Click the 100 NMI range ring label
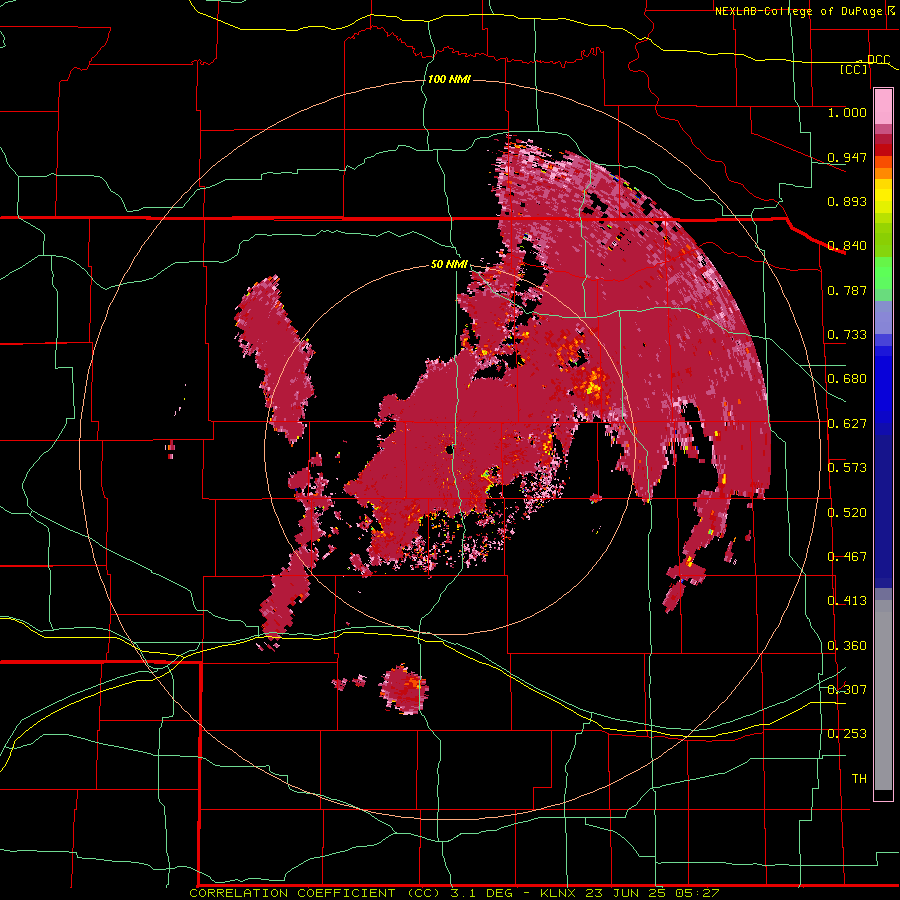The height and width of the screenshot is (900, 900). click(x=449, y=79)
